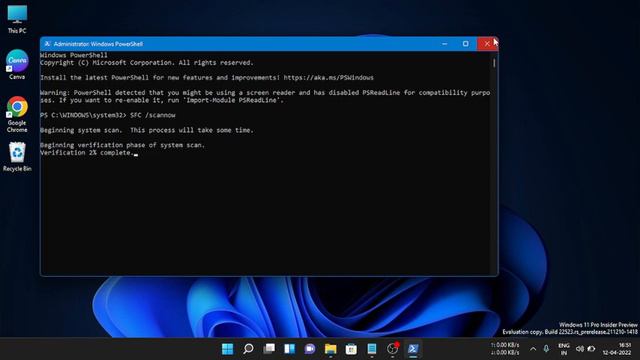Click the battery tray icon
640x360 pixels.
pos(591,349)
